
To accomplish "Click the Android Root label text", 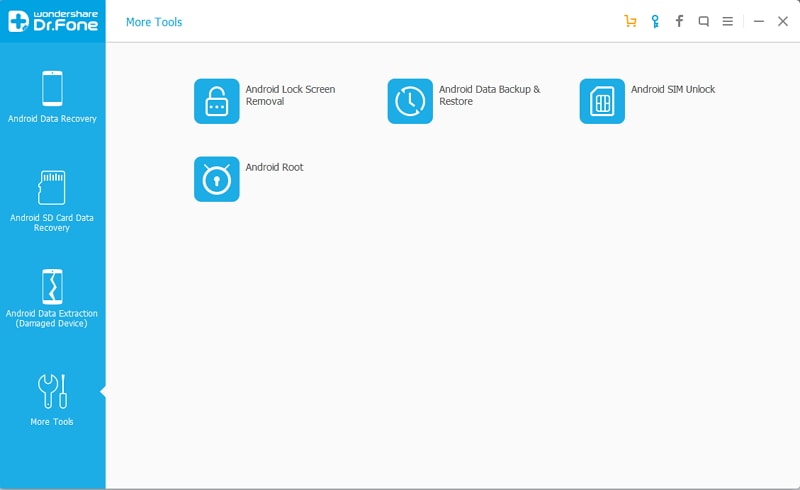I will (x=274, y=167).
